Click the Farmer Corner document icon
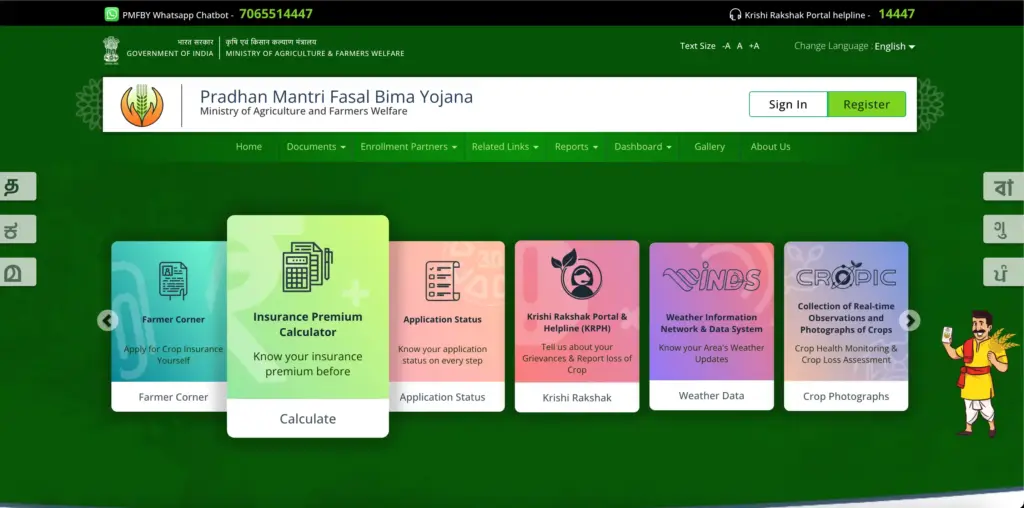1024x508 pixels. (x=173, y=280)
